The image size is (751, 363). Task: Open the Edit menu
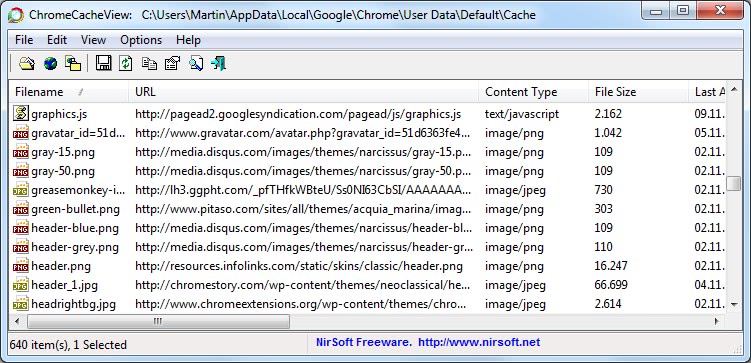coord(57,40)
